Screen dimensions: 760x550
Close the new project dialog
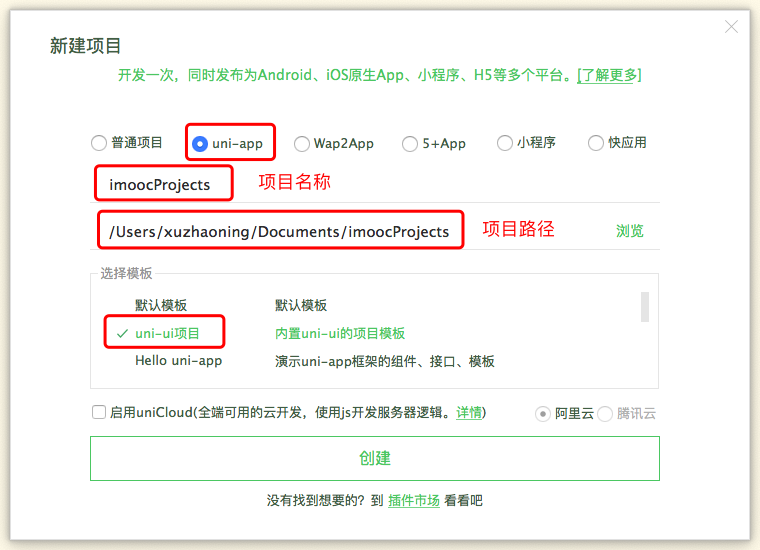[x=732, y=27]
